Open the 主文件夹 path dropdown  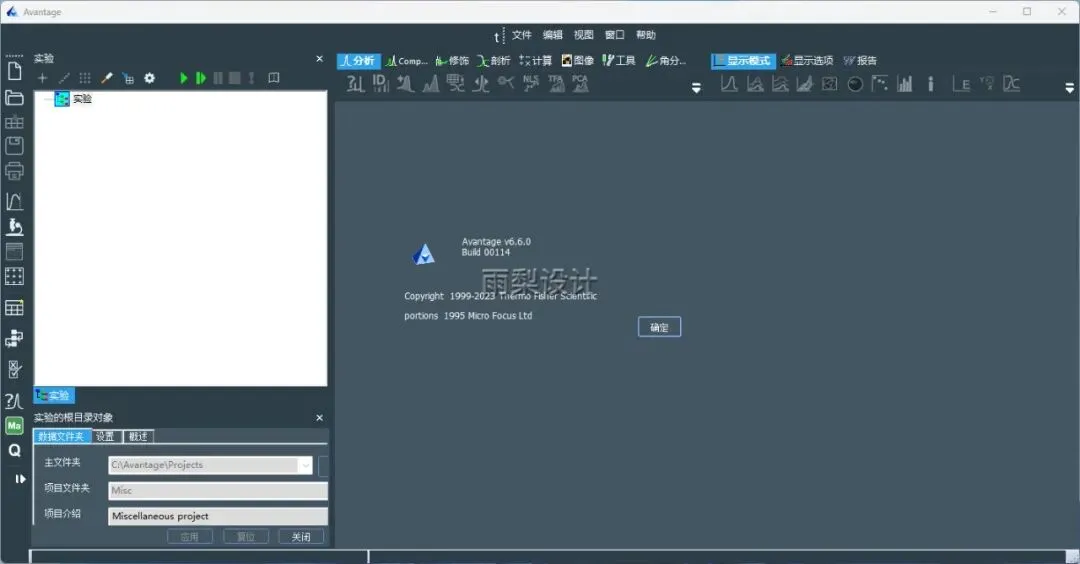(x=305, y=466)
